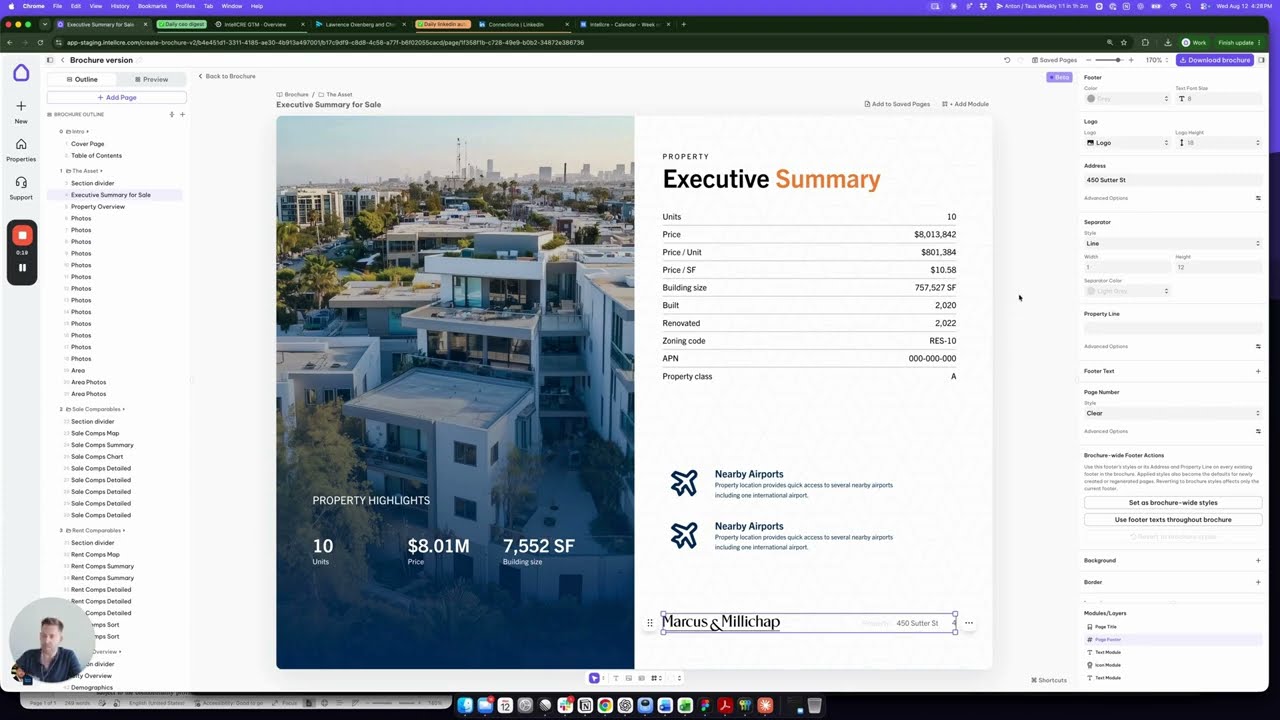This screenshot has height=720, width=1280.
Task: Click purple AI icon in bottom toolbar
Action: pos(594,678)
